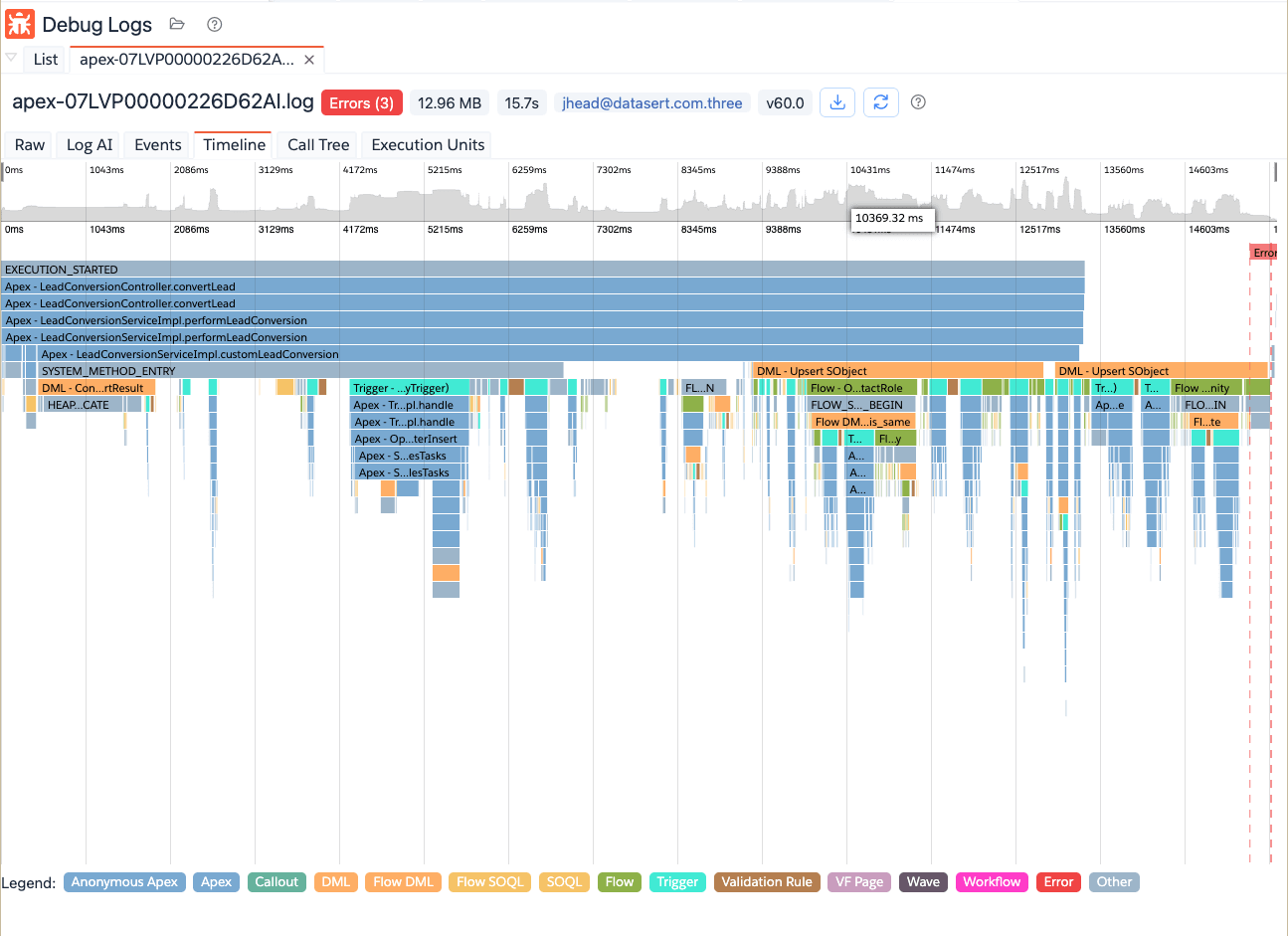Click help icon beside Debug Logs title

[x=214, y=24]
